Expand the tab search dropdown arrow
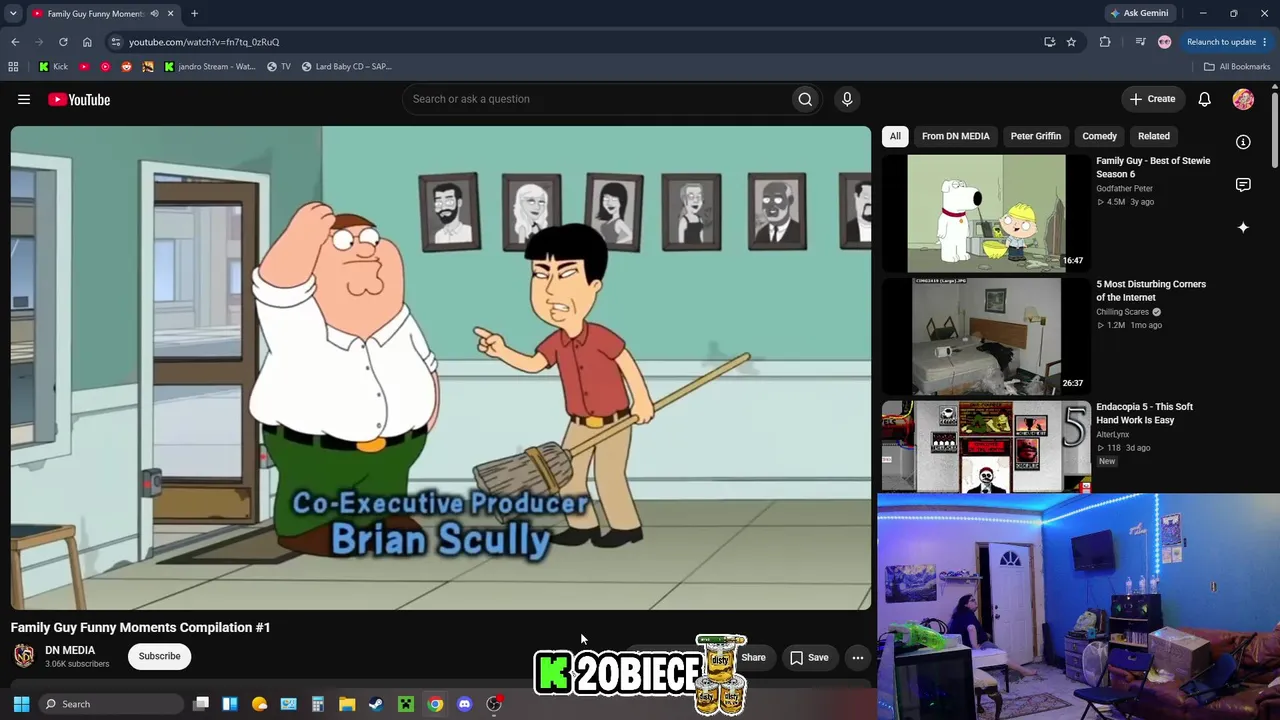Viewport: 1280px width, 720px height. click(x=13, y=14)
